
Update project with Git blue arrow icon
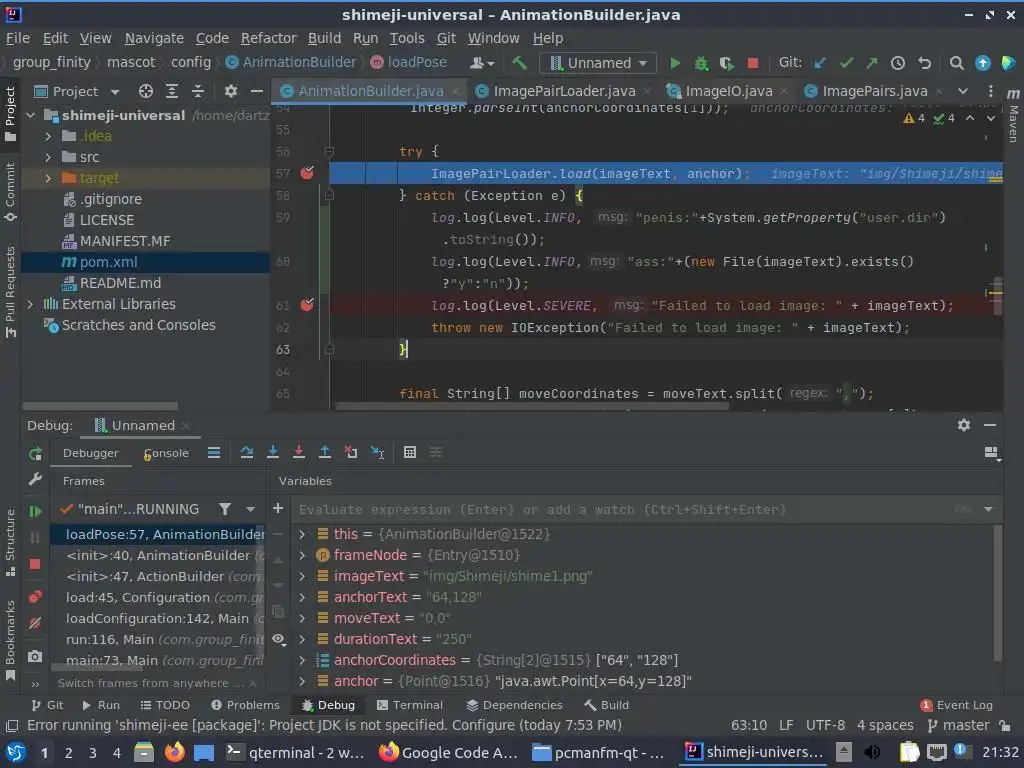coord(820,63)
